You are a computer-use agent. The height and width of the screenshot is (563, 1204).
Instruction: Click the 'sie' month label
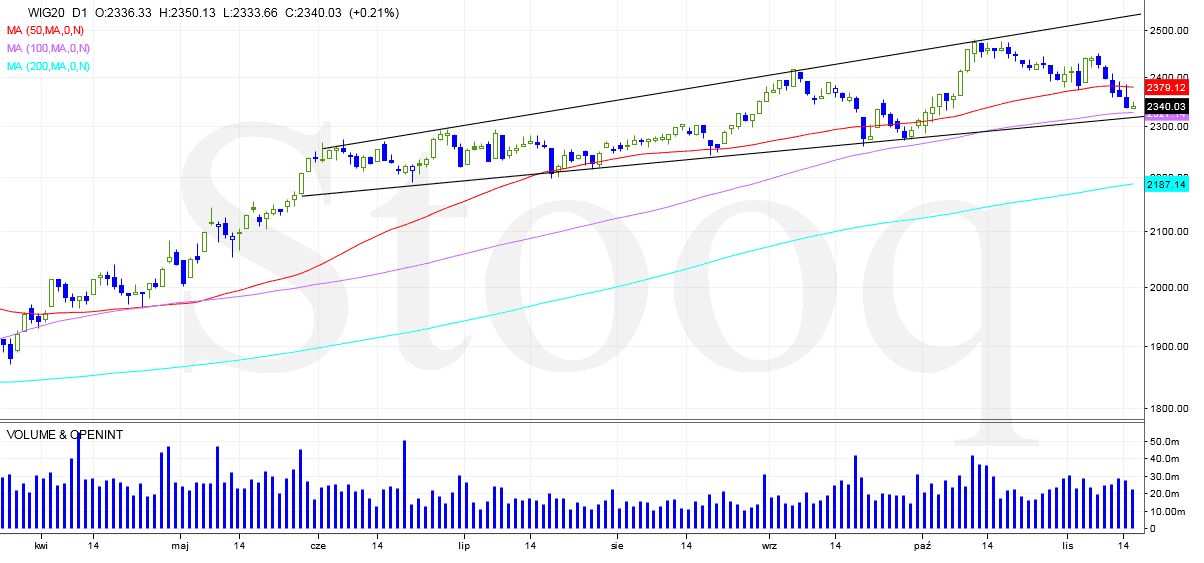tap(617, 546)
